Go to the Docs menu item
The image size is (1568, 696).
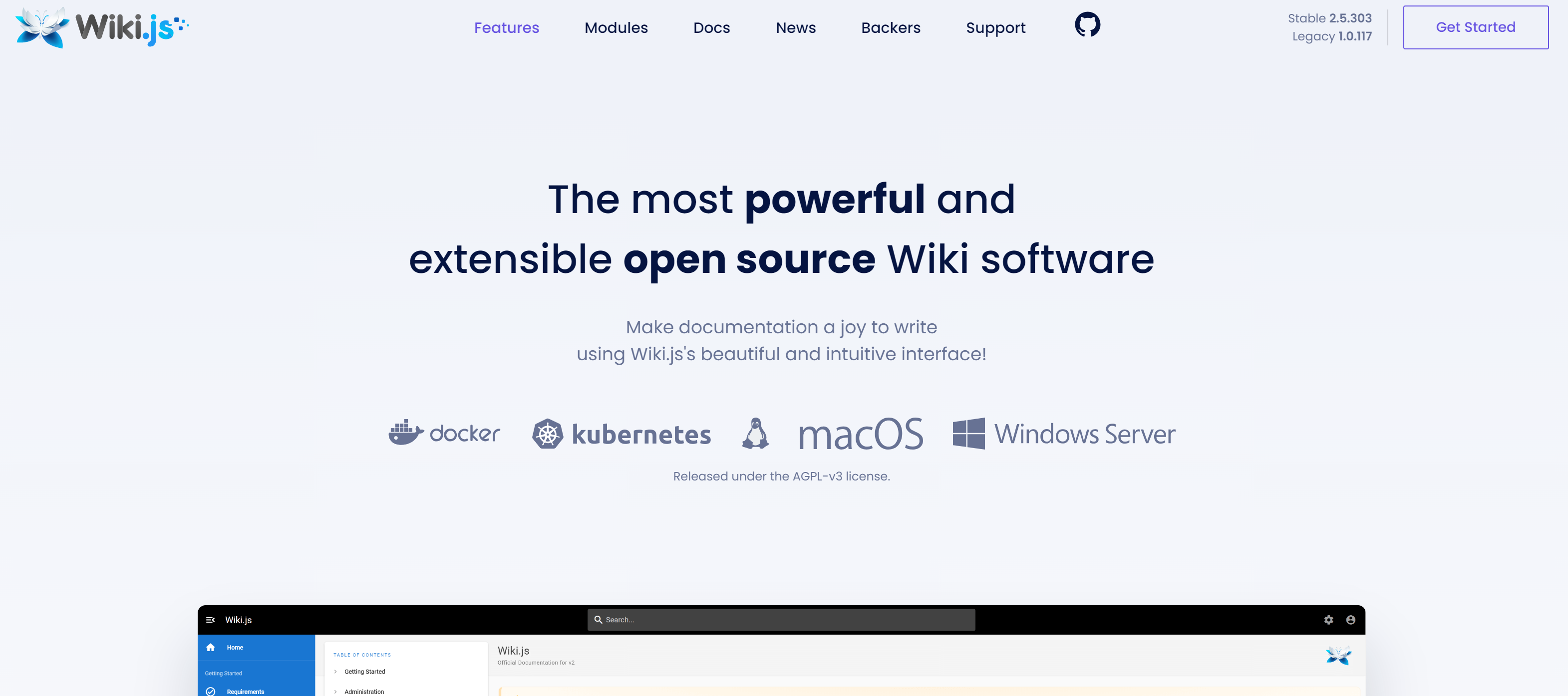[x=711, y=28]
